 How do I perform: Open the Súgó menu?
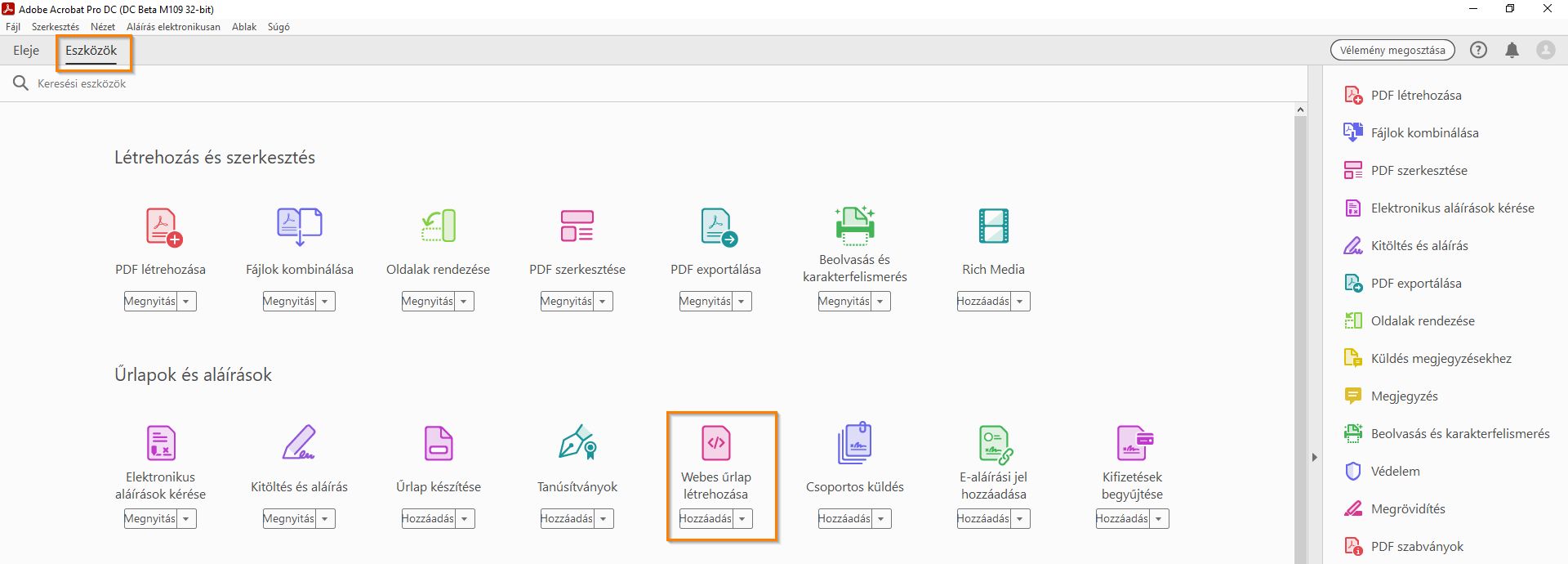point(278,27)
